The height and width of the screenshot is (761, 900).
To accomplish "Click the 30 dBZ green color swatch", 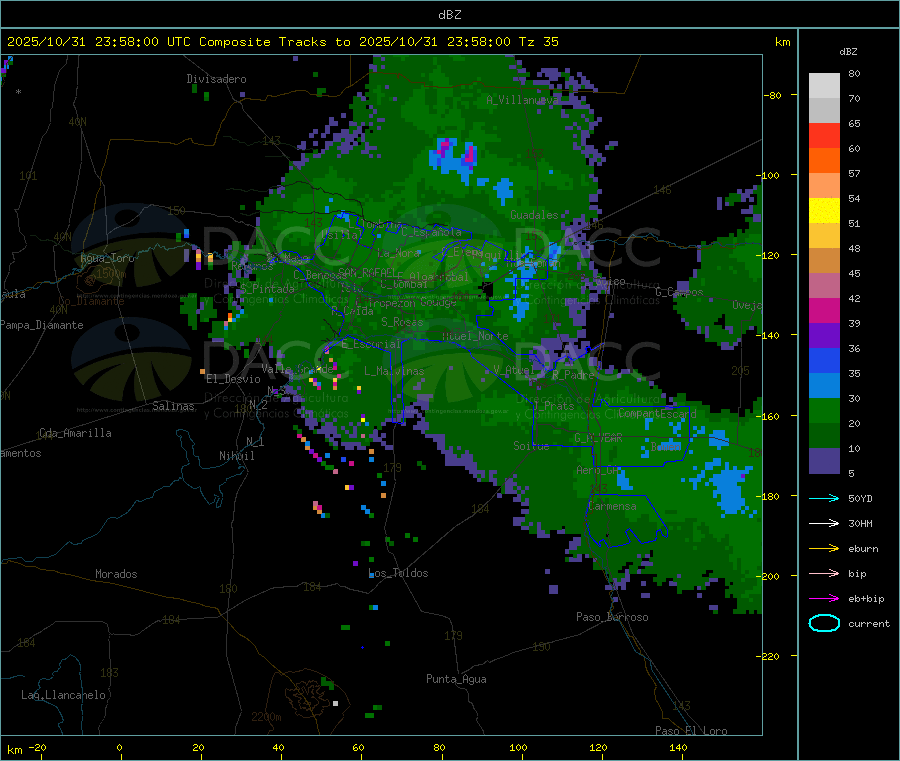I will [824, 411].
